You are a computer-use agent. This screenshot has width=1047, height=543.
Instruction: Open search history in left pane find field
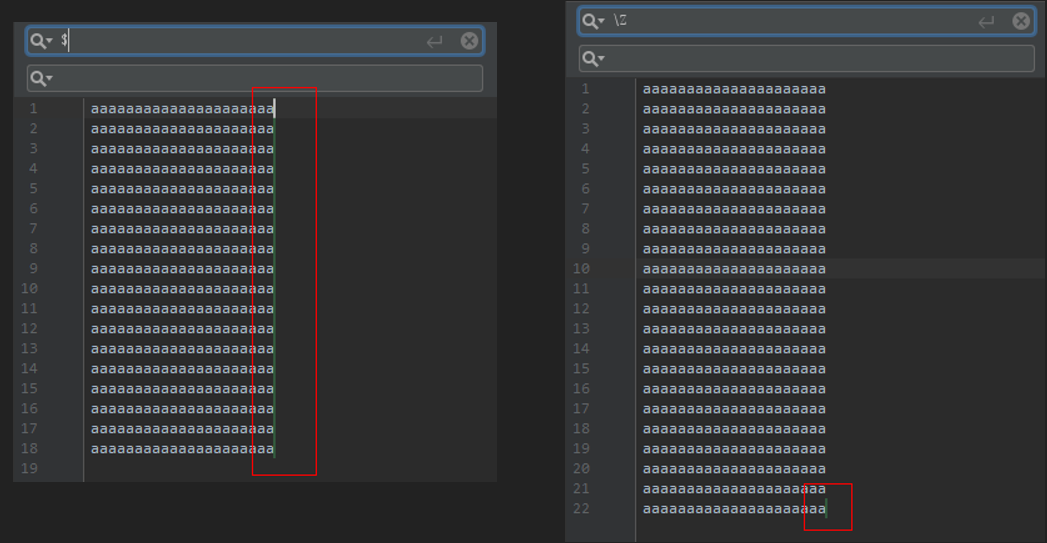tap(41, 41)
